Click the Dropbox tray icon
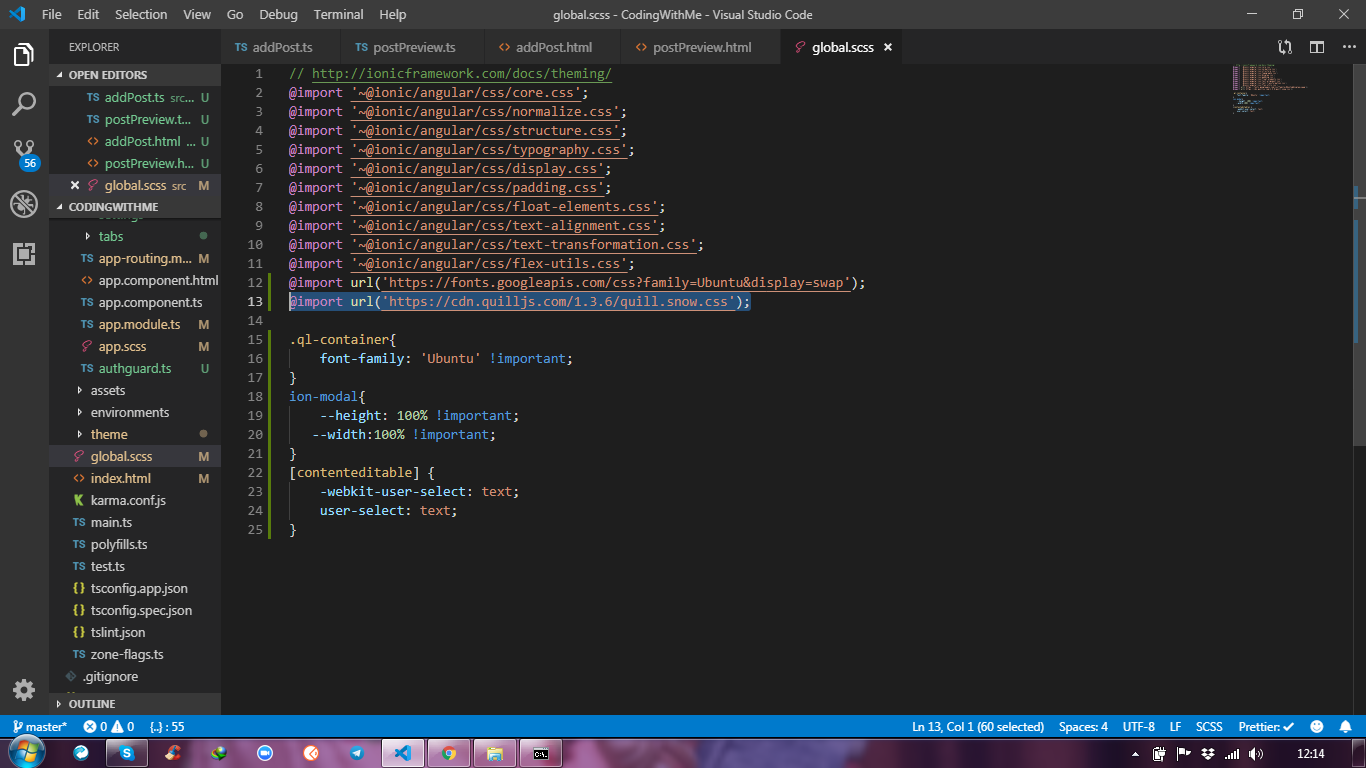This screenshot has height=768, width=1366. (1208, 754)
